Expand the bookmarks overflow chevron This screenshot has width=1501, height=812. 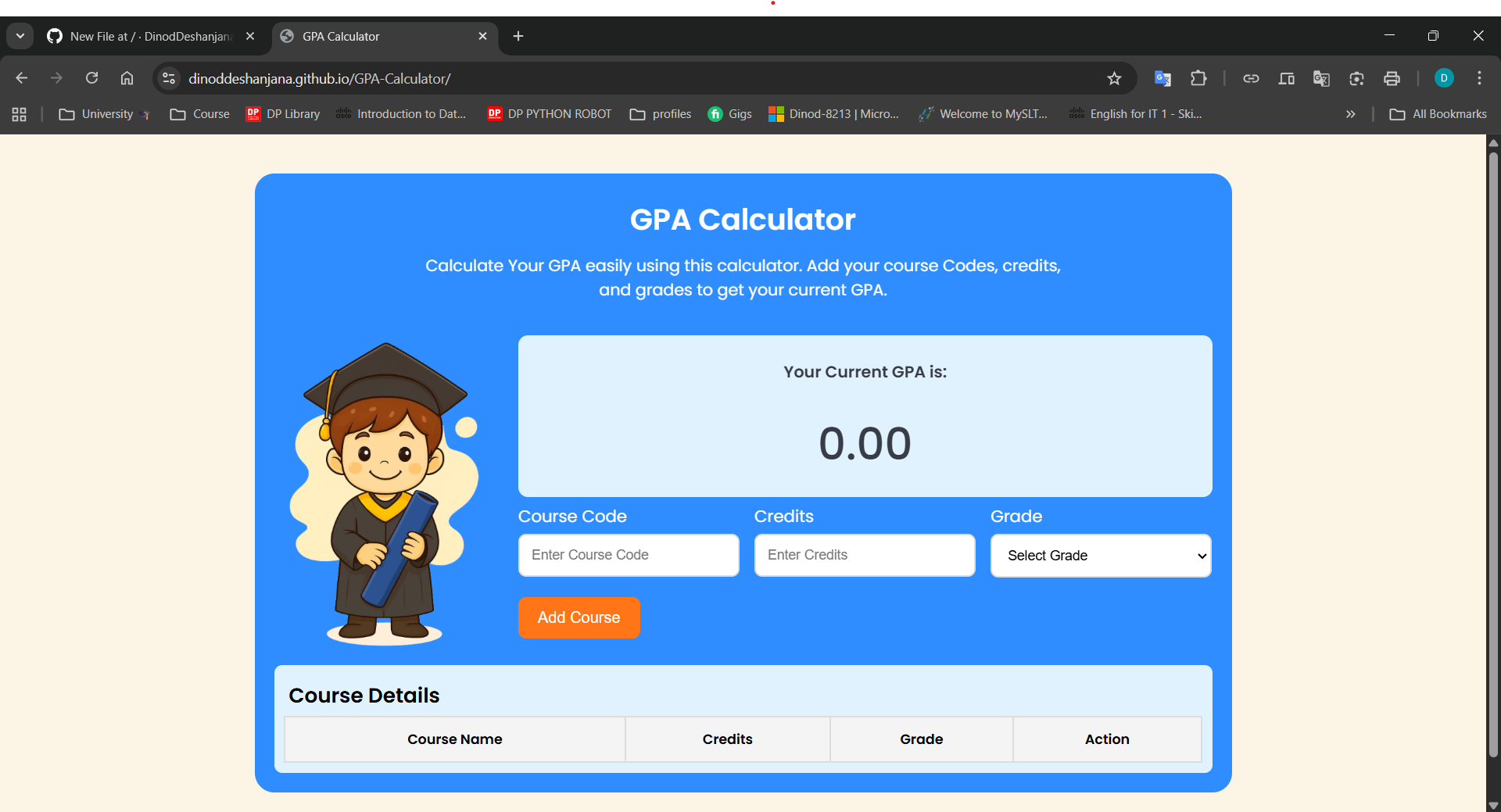(x=1350, y=114)
